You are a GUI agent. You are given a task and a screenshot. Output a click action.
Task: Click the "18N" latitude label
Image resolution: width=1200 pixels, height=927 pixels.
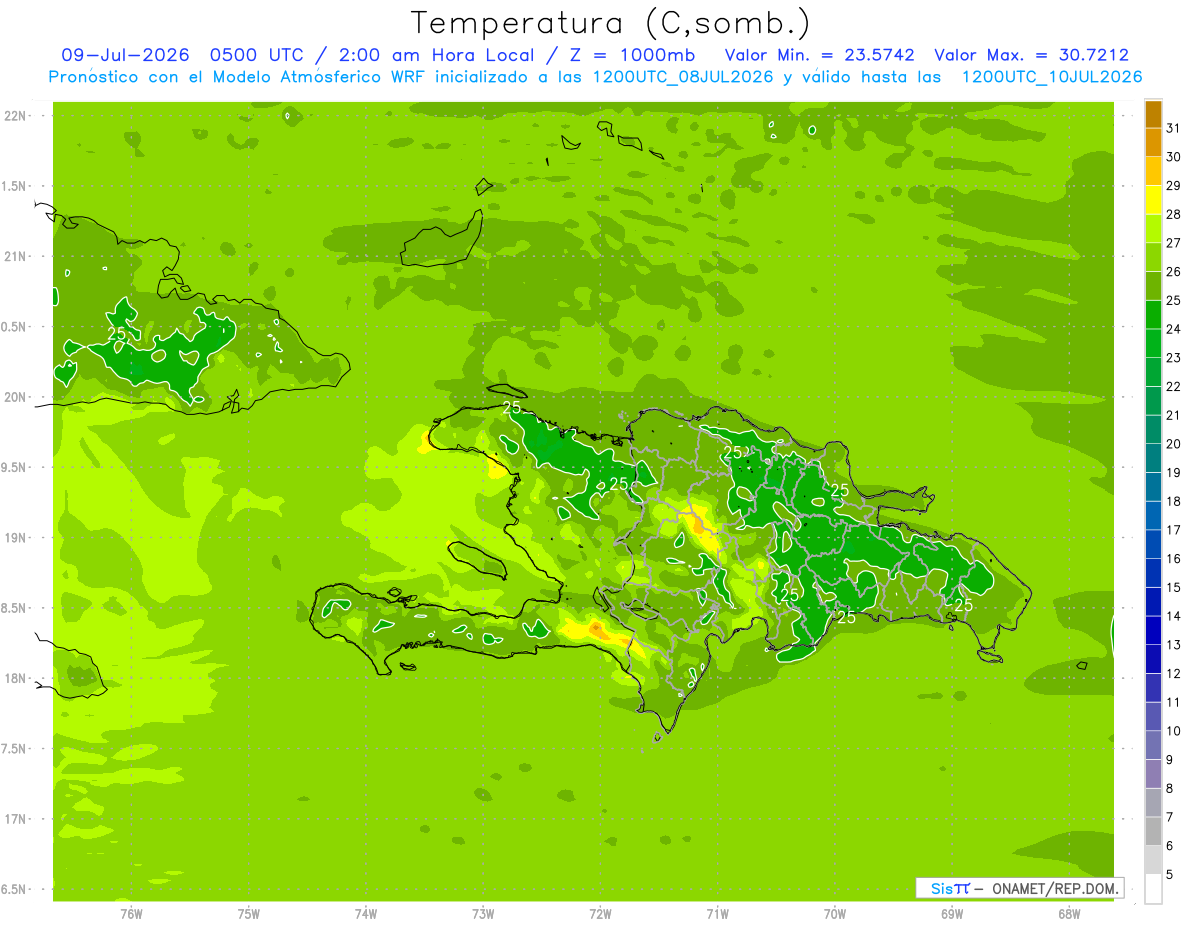pos(16,679)
